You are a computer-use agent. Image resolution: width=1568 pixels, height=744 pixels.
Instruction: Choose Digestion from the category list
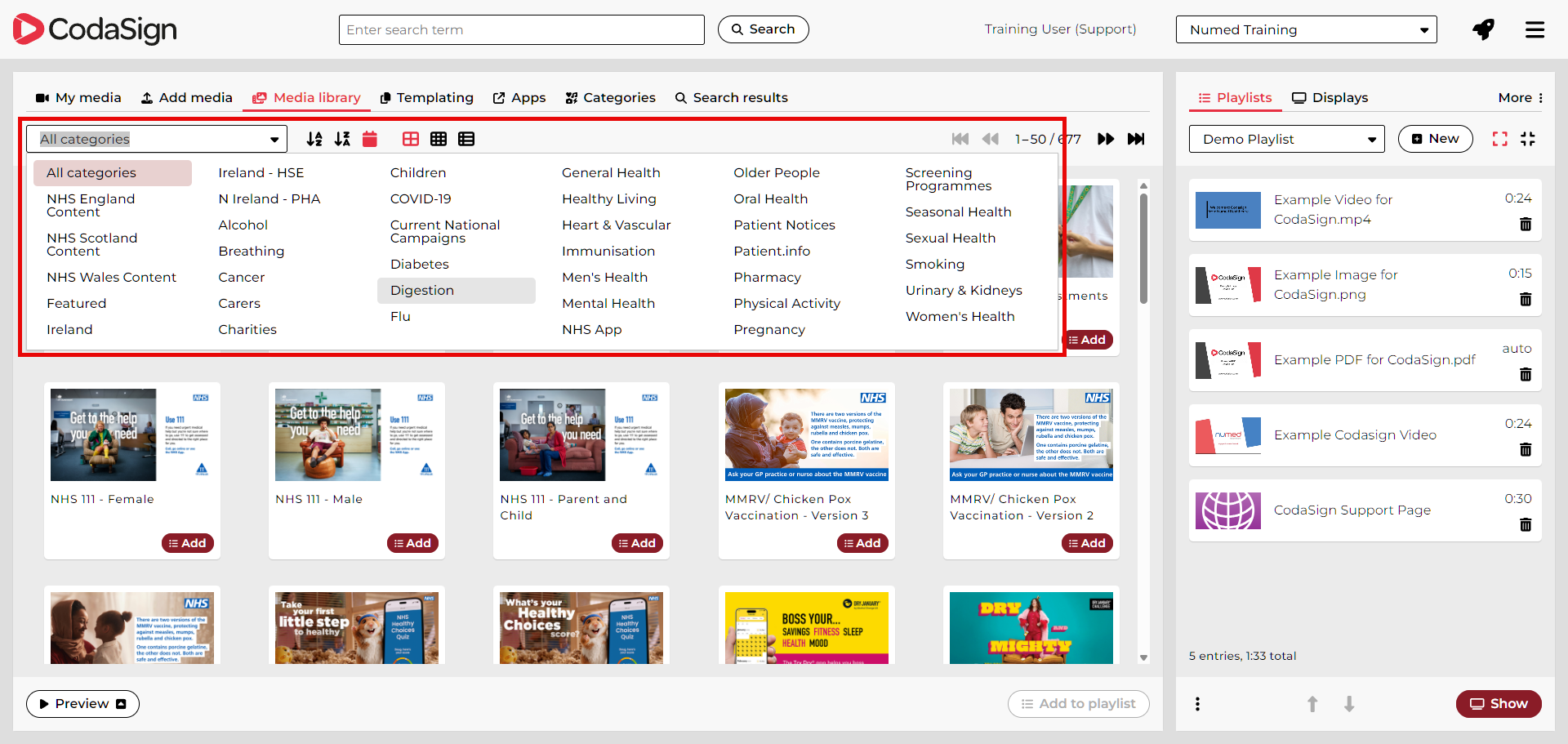point(422,291)
